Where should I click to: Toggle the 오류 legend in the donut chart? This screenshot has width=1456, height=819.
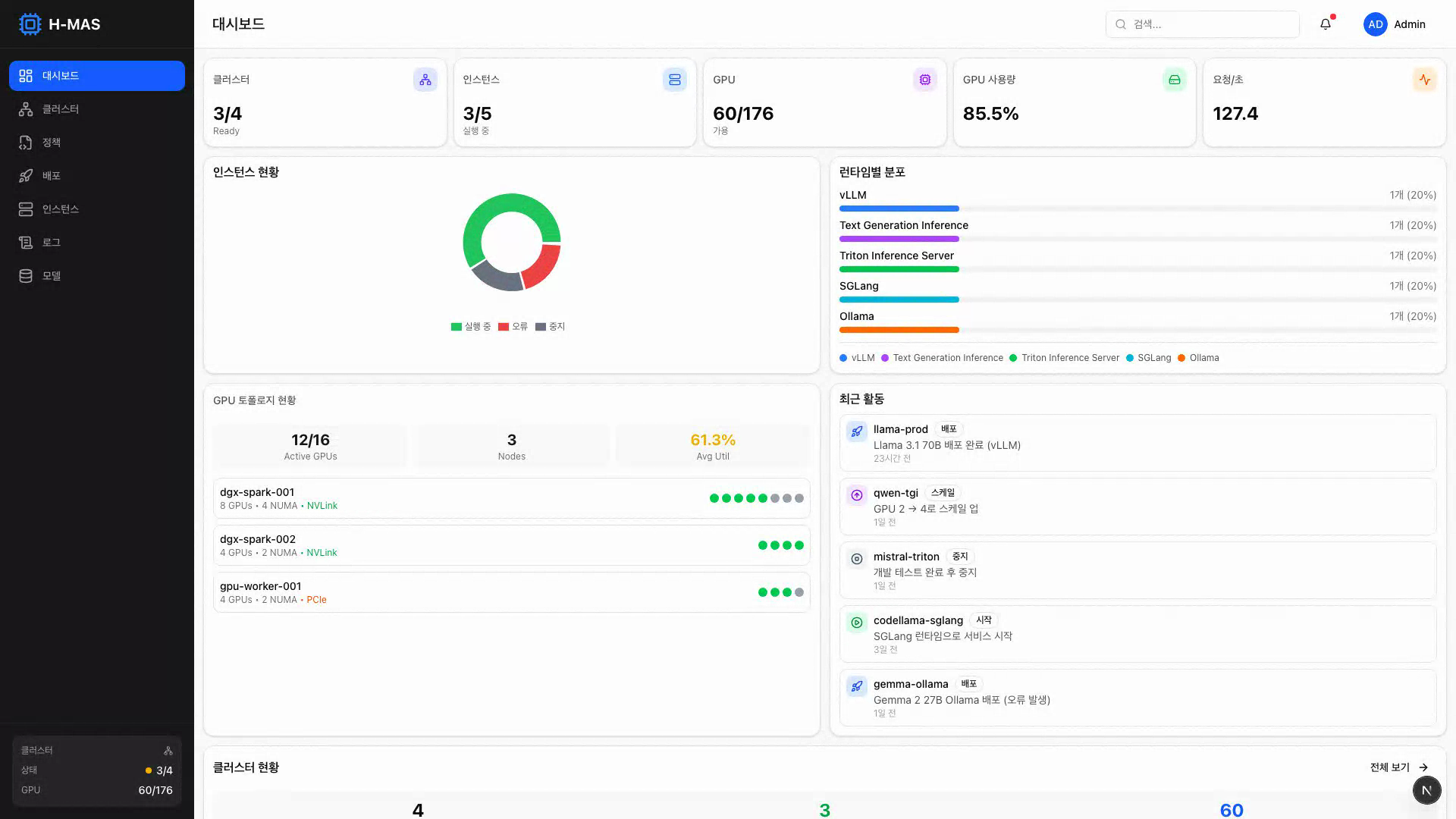pyautogui.click(x=513, y=327)
